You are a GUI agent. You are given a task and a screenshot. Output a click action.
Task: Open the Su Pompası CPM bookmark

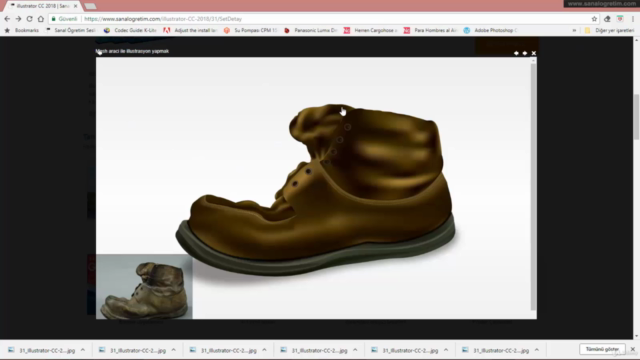pyautogui.click(x=250, y=30)
